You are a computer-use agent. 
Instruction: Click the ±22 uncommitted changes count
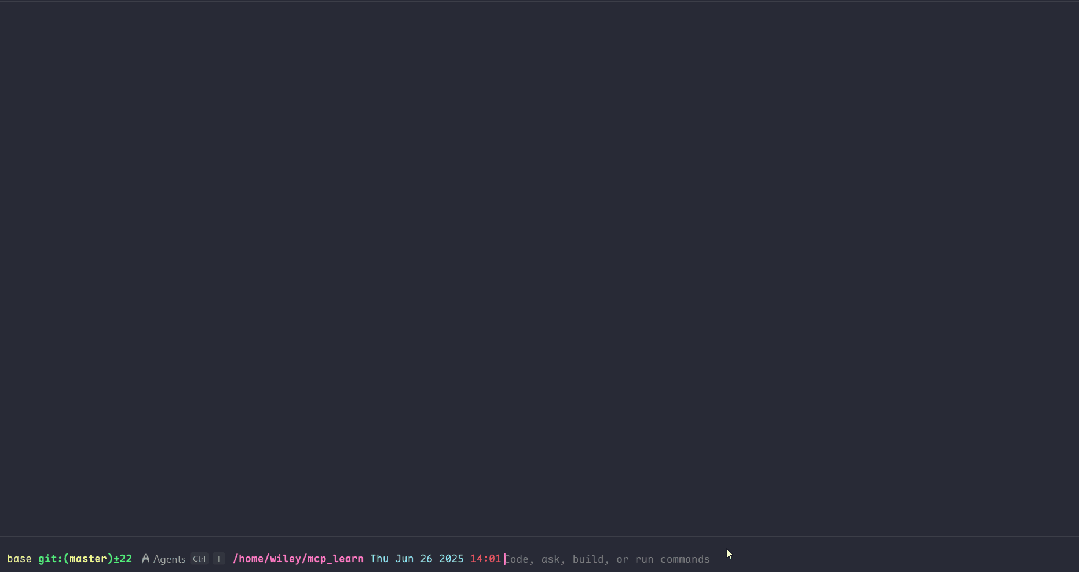pyautogui.click(x=122, y=559)
